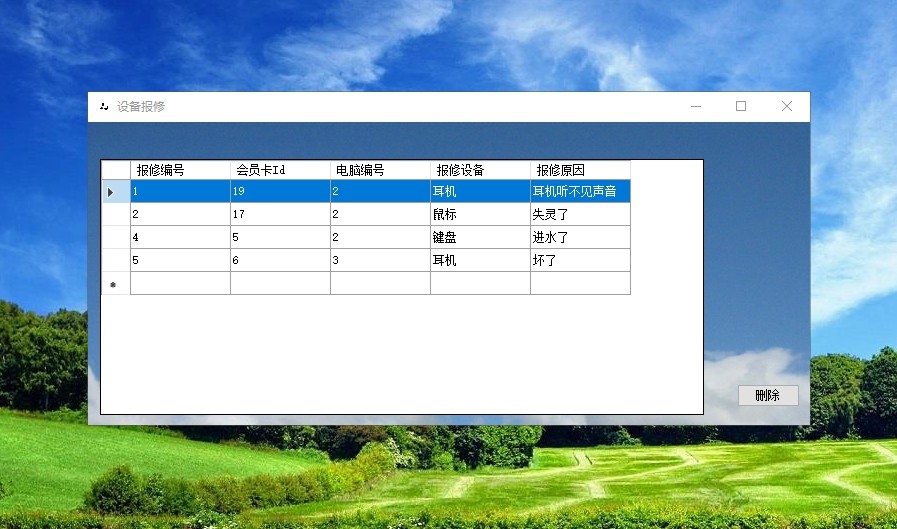Viewport: 897px width, 529px height.
Task: Select the cell reading 失灵了
Action: (x=581, y=214)
